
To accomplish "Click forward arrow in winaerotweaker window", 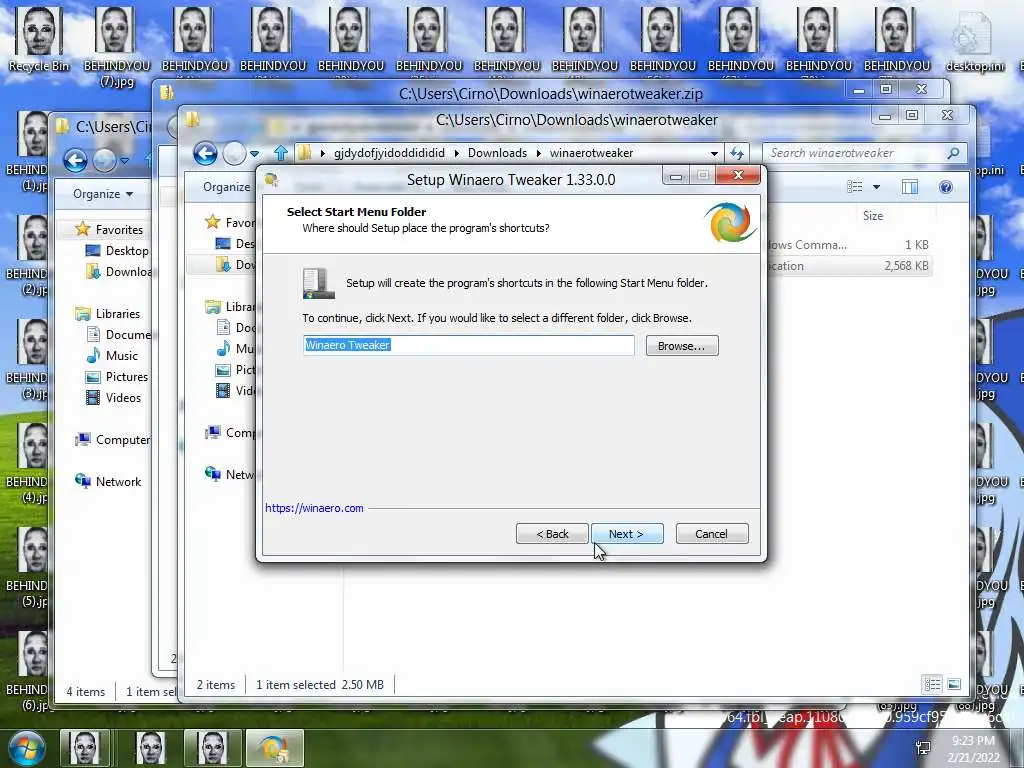I will [x=234, y=153].
